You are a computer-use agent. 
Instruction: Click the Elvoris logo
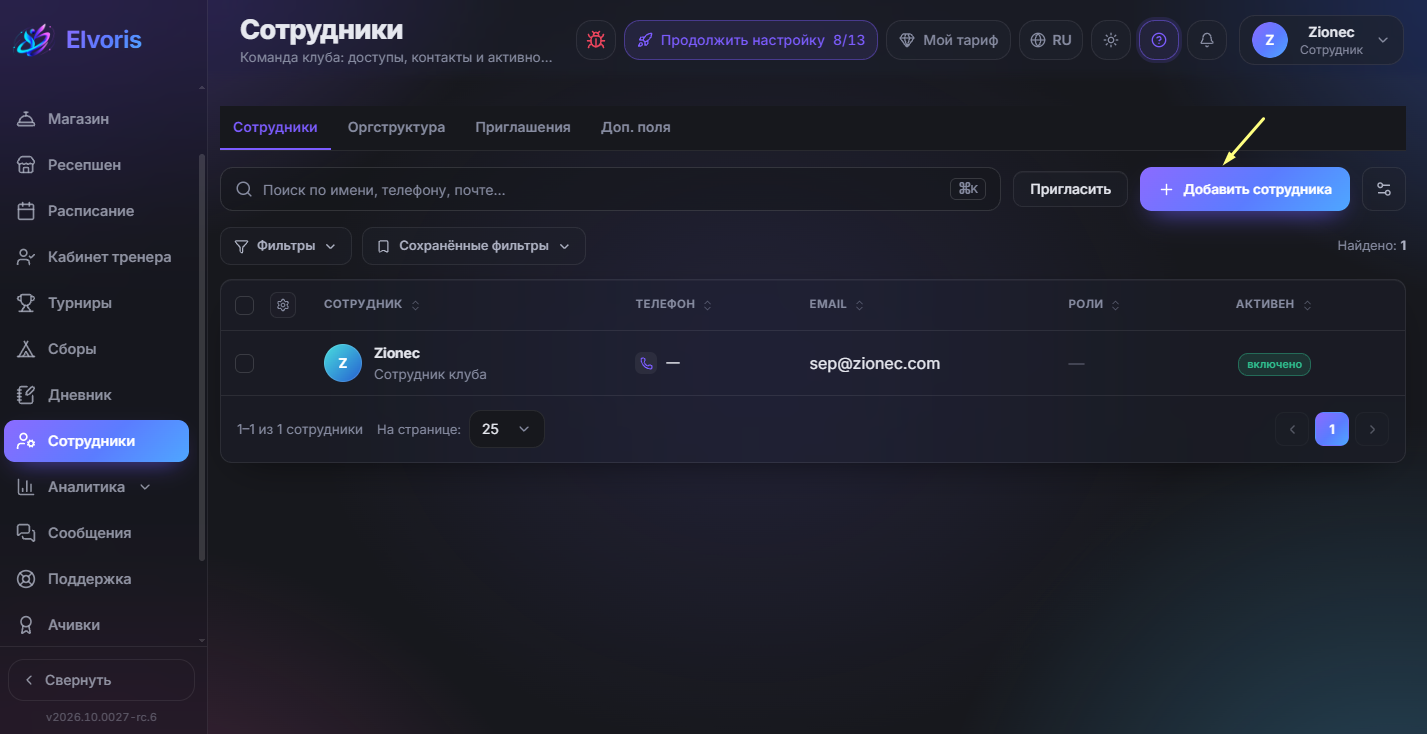(78, 40)
